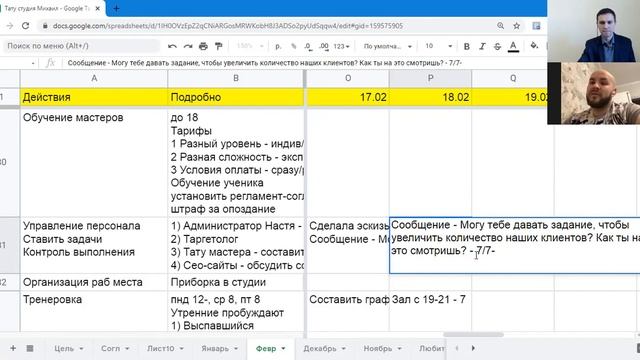
Task: Select column O header
Action: pos(348,78)
